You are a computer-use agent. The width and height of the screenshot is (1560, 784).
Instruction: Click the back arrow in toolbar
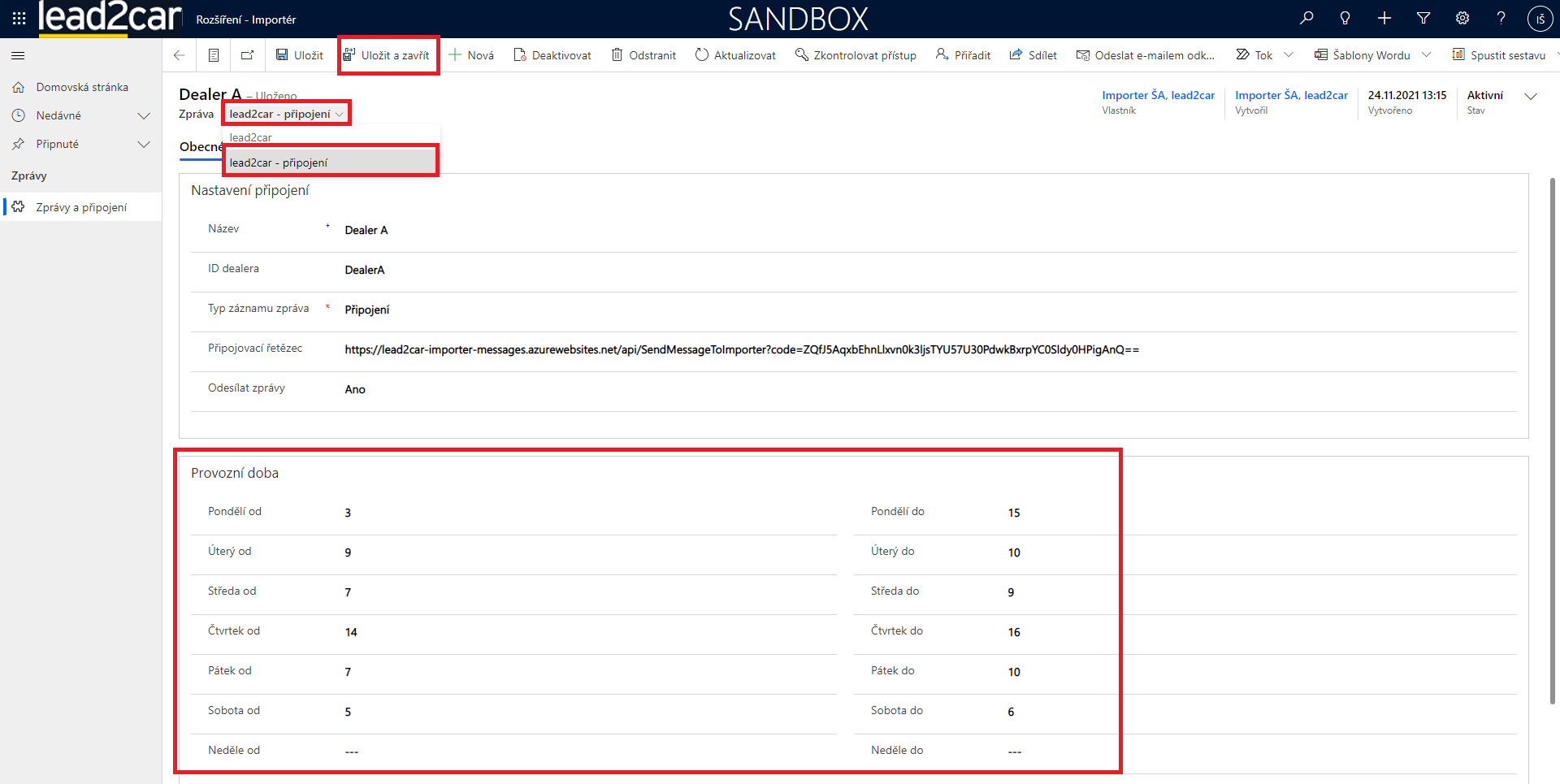(180, 55)
